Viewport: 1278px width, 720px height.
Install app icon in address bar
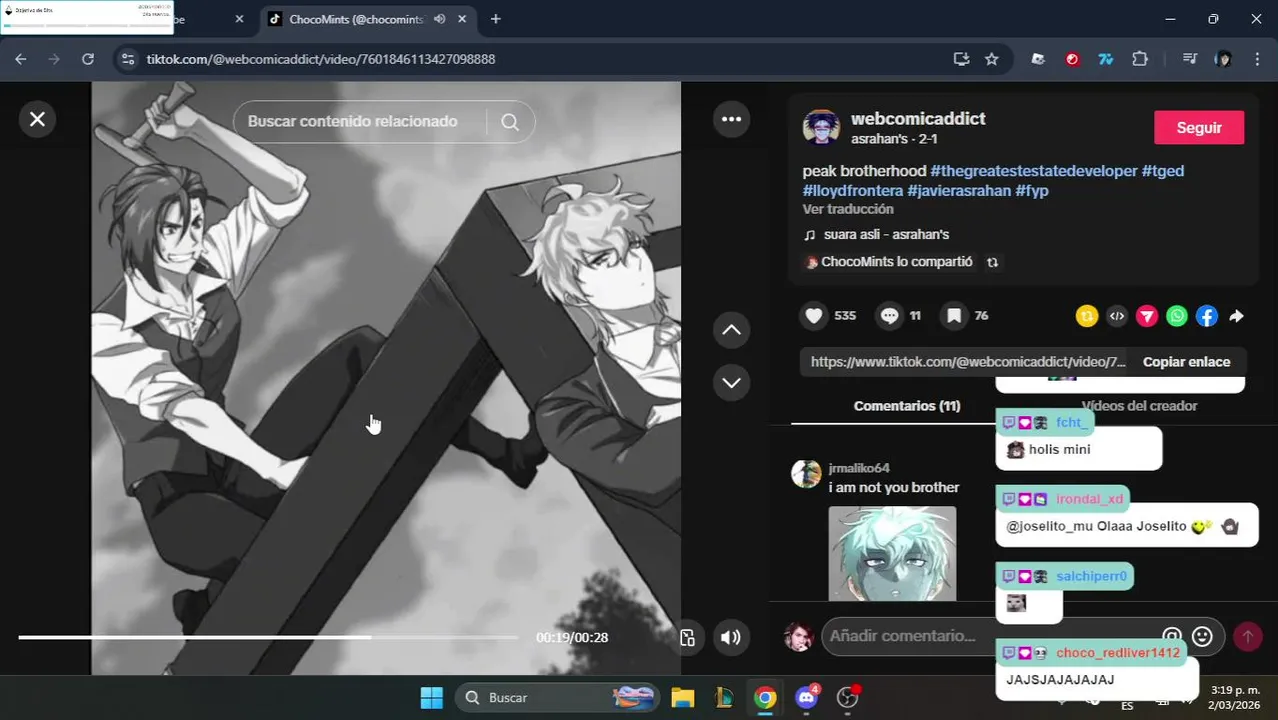tap(961, 59)
